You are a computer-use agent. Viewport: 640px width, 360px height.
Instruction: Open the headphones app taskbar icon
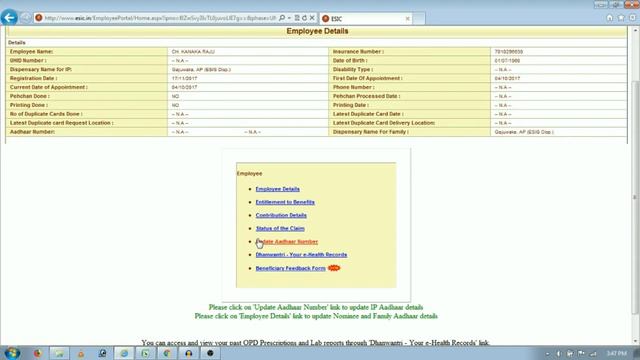pos(189,353)
